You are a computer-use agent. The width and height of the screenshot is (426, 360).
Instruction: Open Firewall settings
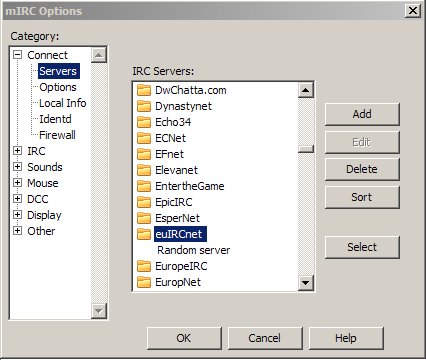[x=57, y=135]
